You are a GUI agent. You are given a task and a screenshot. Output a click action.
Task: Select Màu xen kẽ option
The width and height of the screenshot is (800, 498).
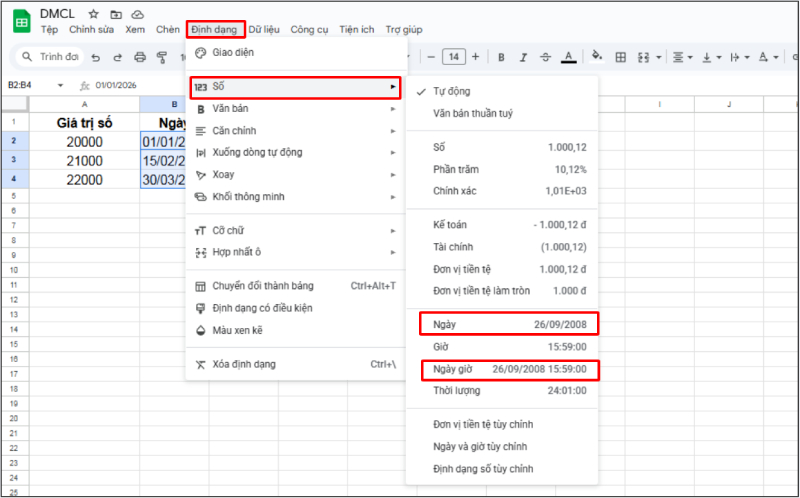(x=296, y=331)
